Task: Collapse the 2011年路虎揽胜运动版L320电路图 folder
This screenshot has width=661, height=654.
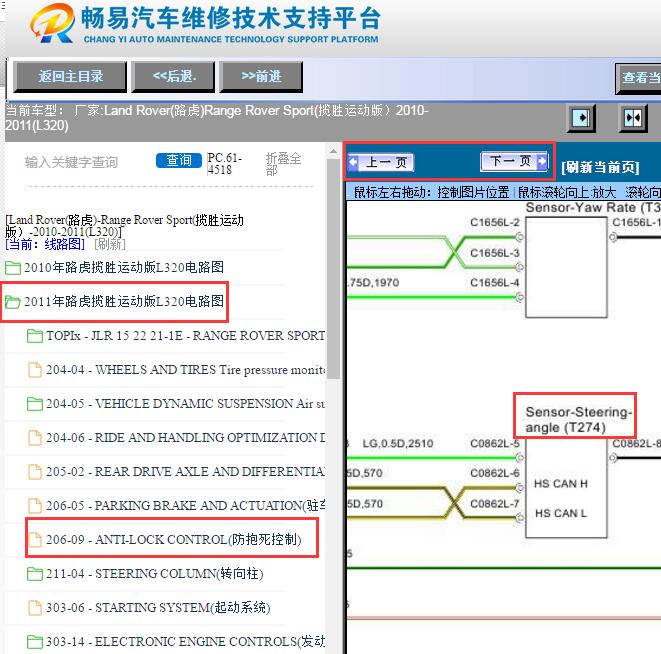Action: click(124, 301)
